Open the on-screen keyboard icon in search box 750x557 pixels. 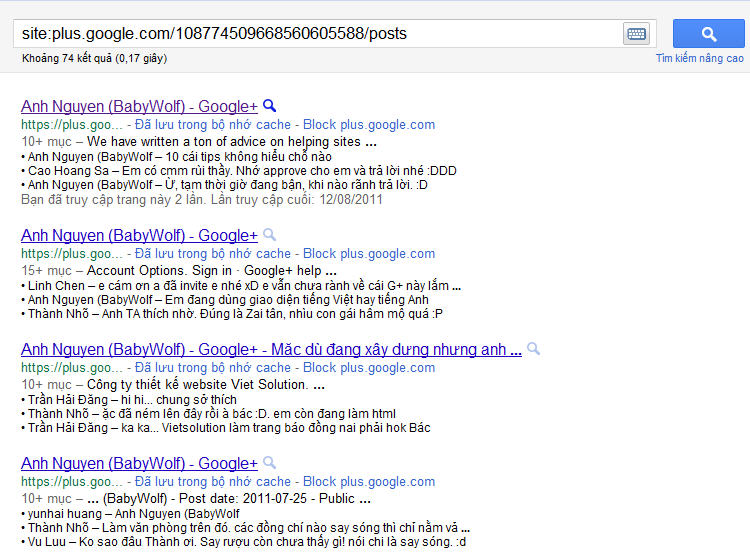[x=636, y=34]
